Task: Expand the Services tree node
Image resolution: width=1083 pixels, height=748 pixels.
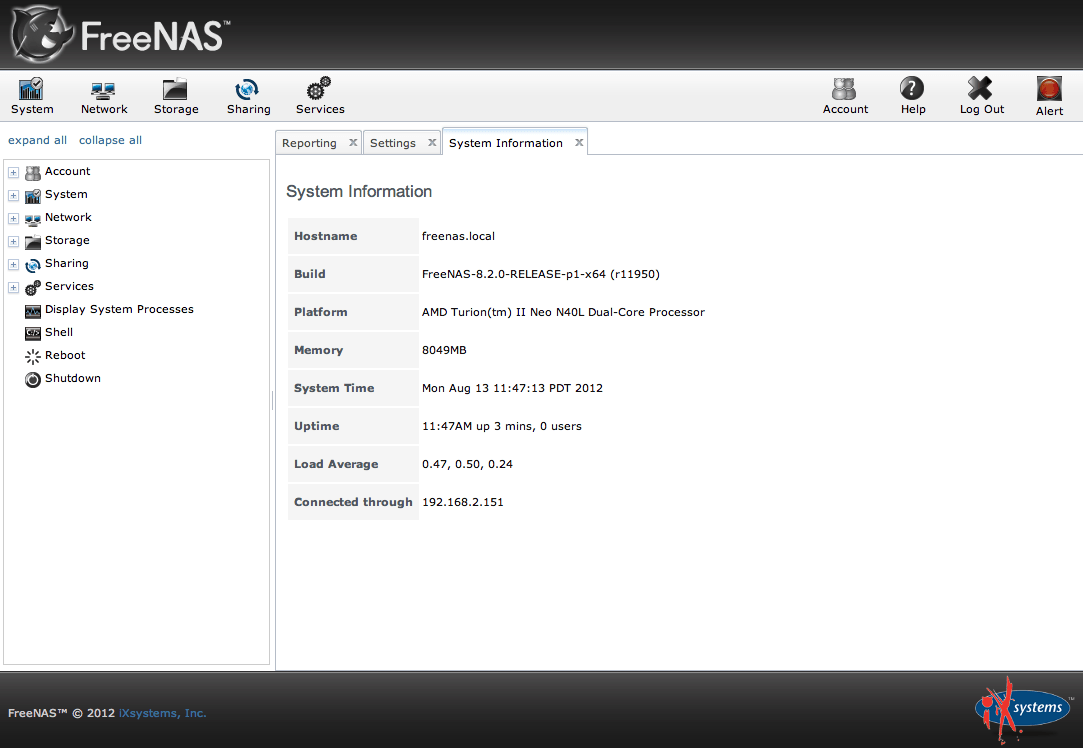Action: [13, 287]
